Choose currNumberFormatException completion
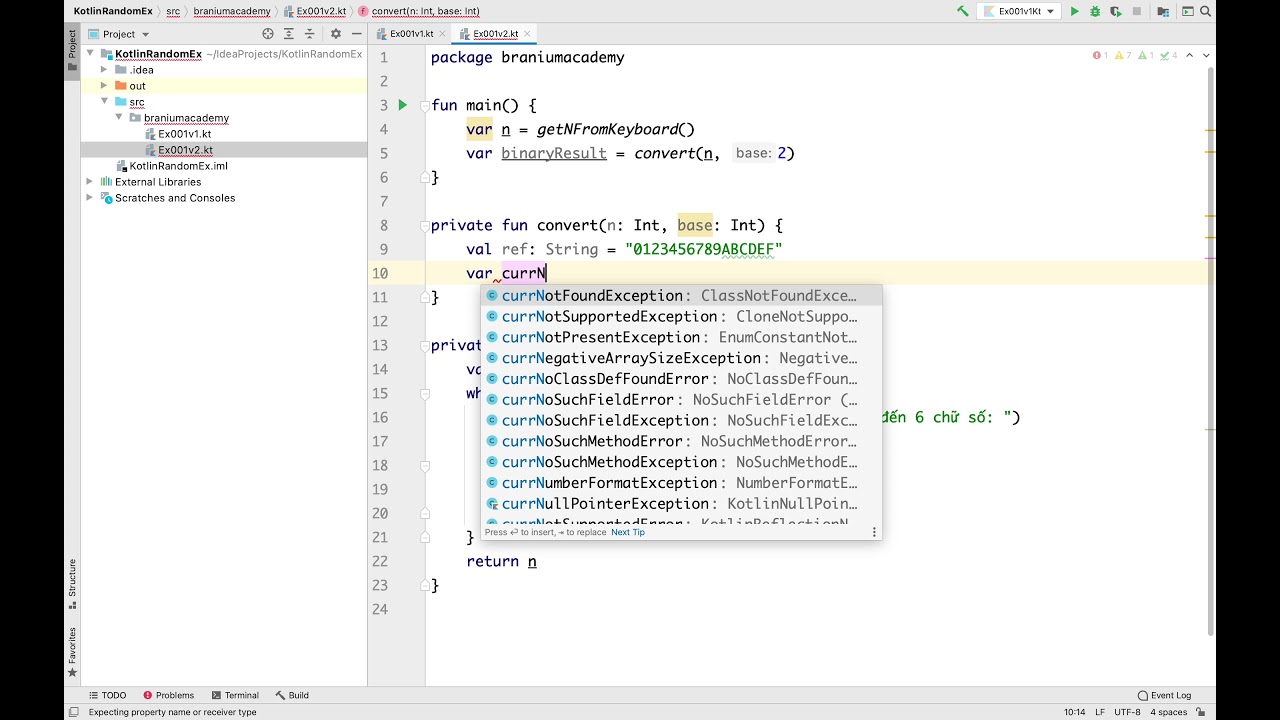 point(681,483)
